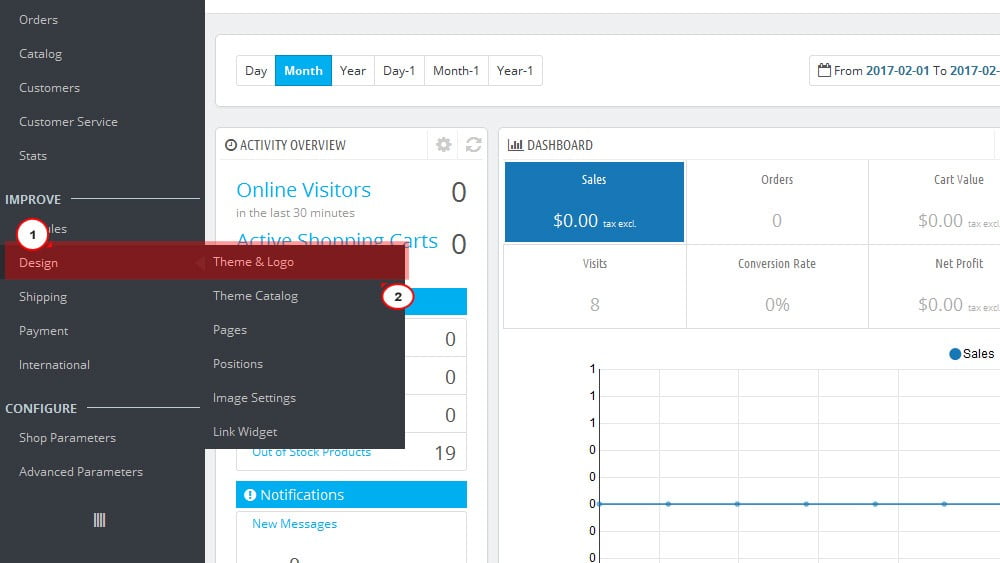Select the Sales tile in Dashboard

[594, 202]
